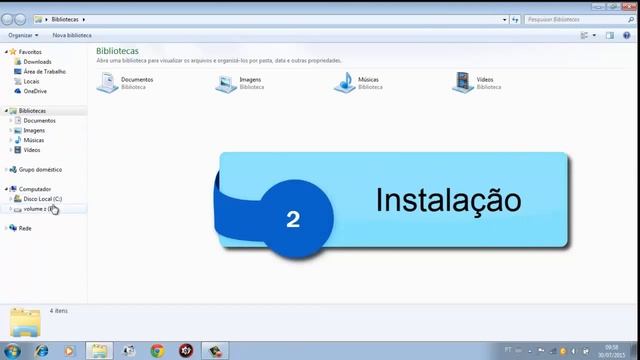Open the taskbar clock and date
This screenshot has width=640, height=360.
[x=611, y=351]
